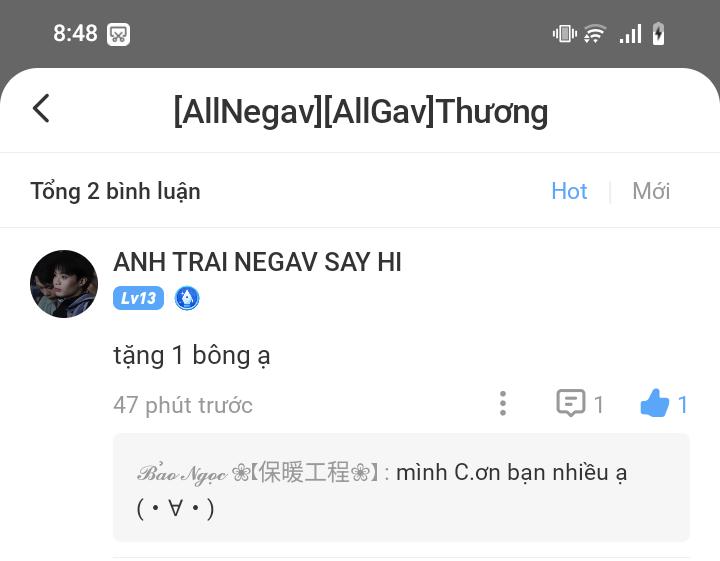This screenshot has height=561, width=720.
Task: Tap the [AllNegav][AllGav]Thương title
Action: (361, 112)
